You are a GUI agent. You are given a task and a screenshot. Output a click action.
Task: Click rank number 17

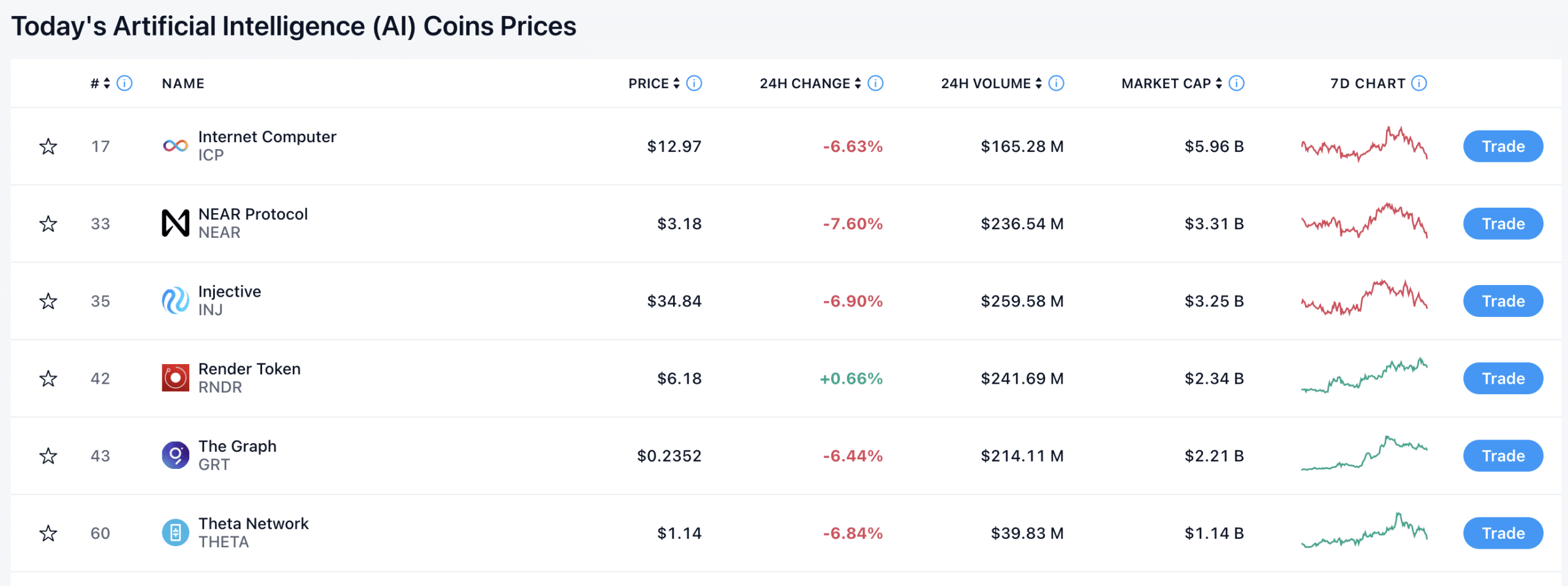pos(100,146)
